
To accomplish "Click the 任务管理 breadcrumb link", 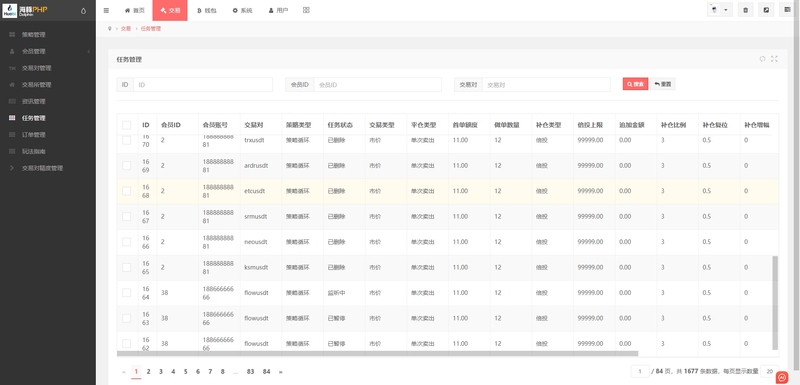I will tap(151, 29).
